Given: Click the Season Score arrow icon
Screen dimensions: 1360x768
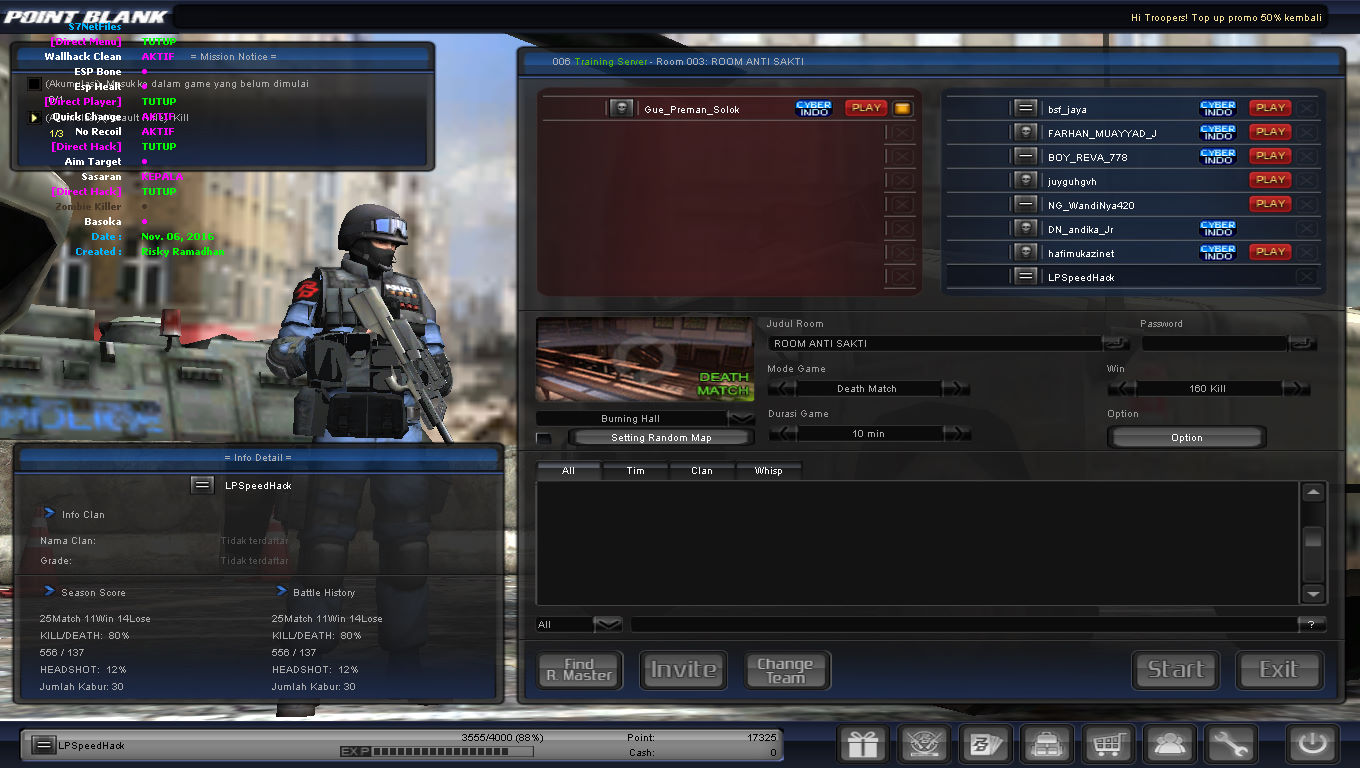Looking at the screenshot, I should point(49,591).
